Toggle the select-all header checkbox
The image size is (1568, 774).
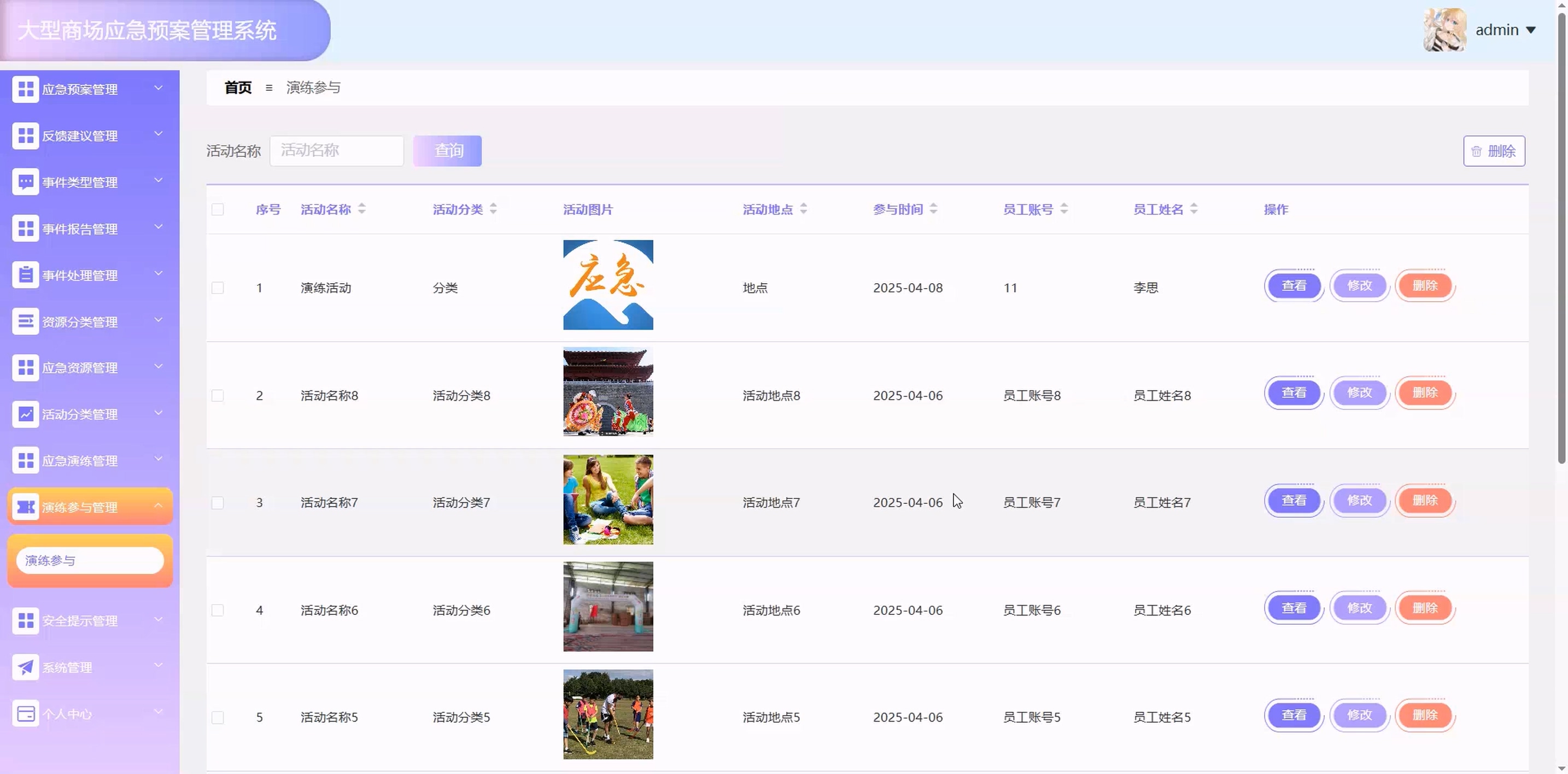pos(218,209)
